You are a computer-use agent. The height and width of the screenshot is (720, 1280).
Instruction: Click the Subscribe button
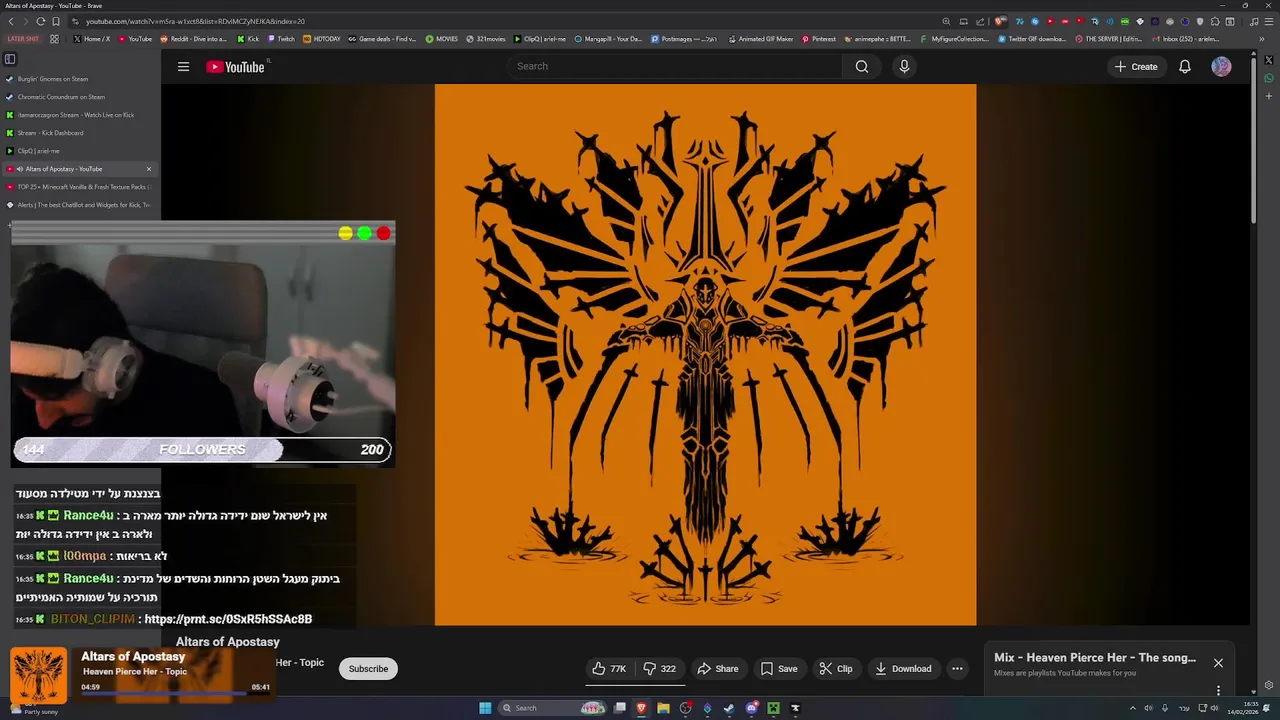[x=368, y=669]
